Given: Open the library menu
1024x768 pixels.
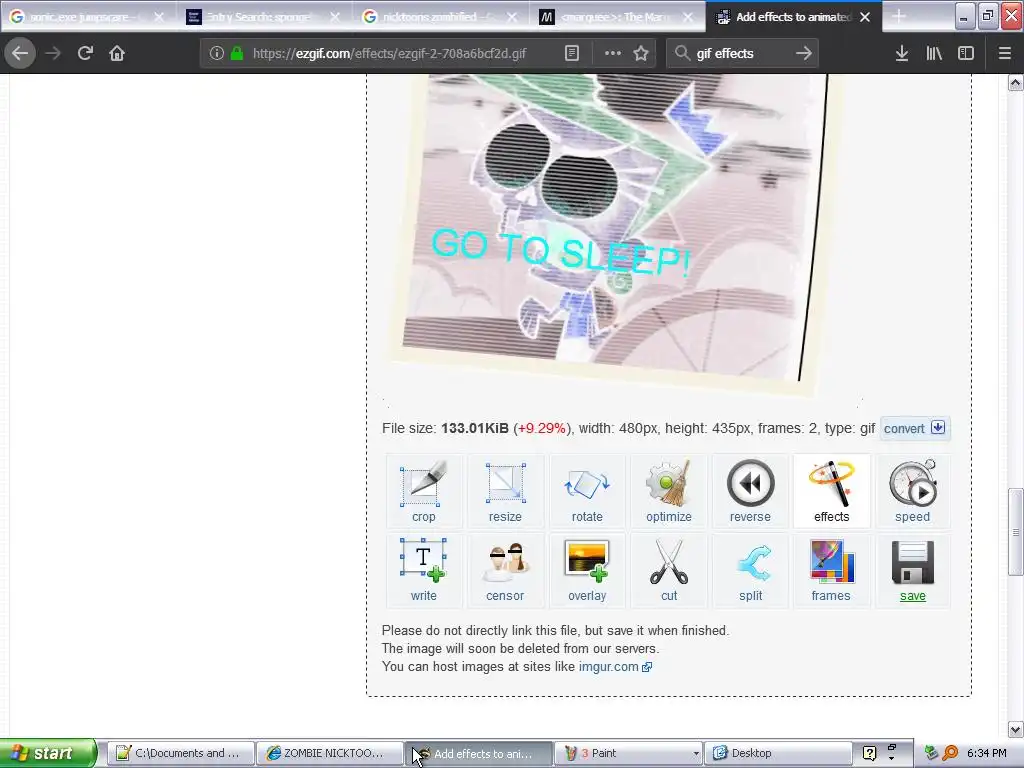Looking at the screenshot, I should 934,54.
